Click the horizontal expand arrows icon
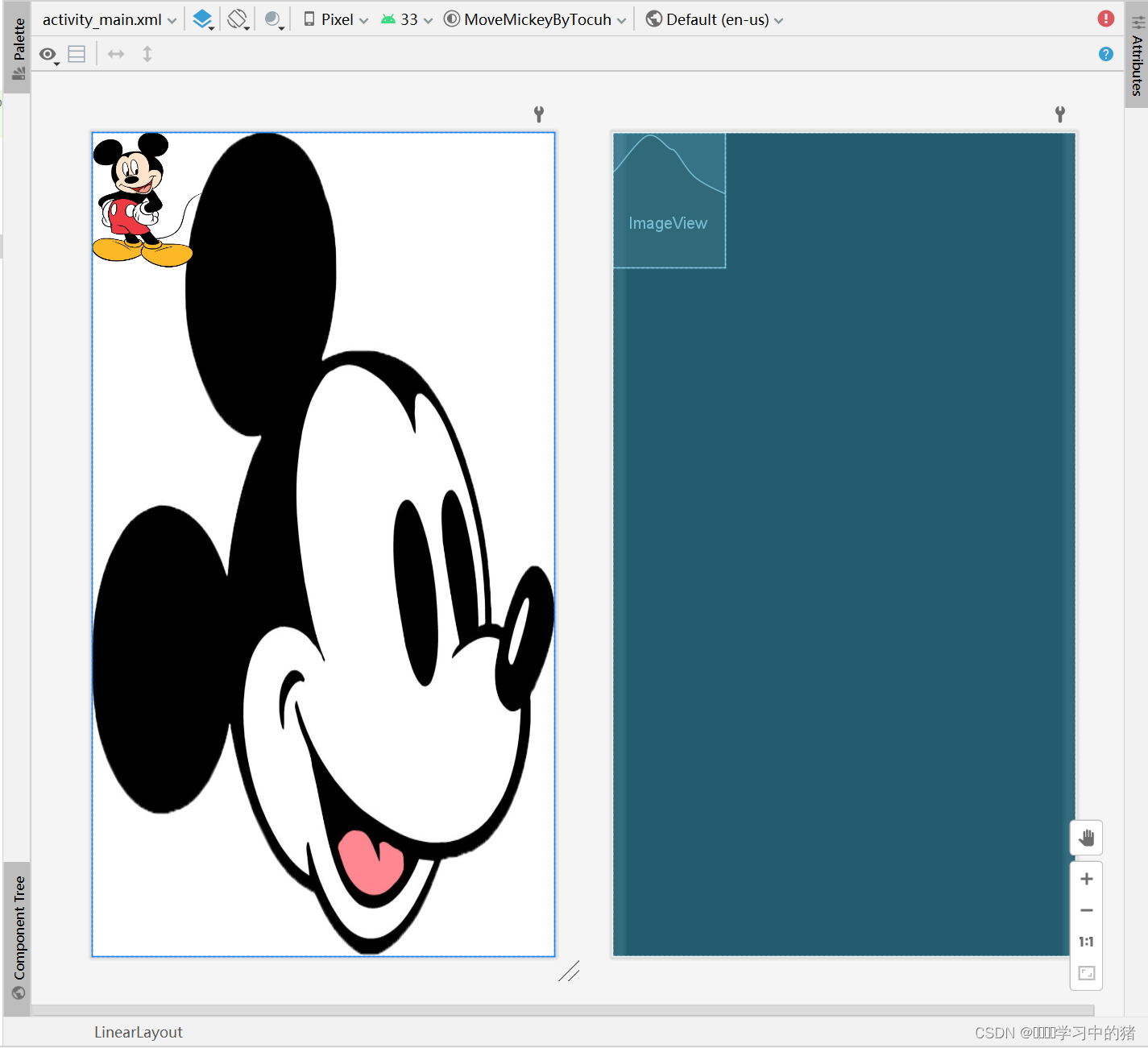 [x=116, y=54]
